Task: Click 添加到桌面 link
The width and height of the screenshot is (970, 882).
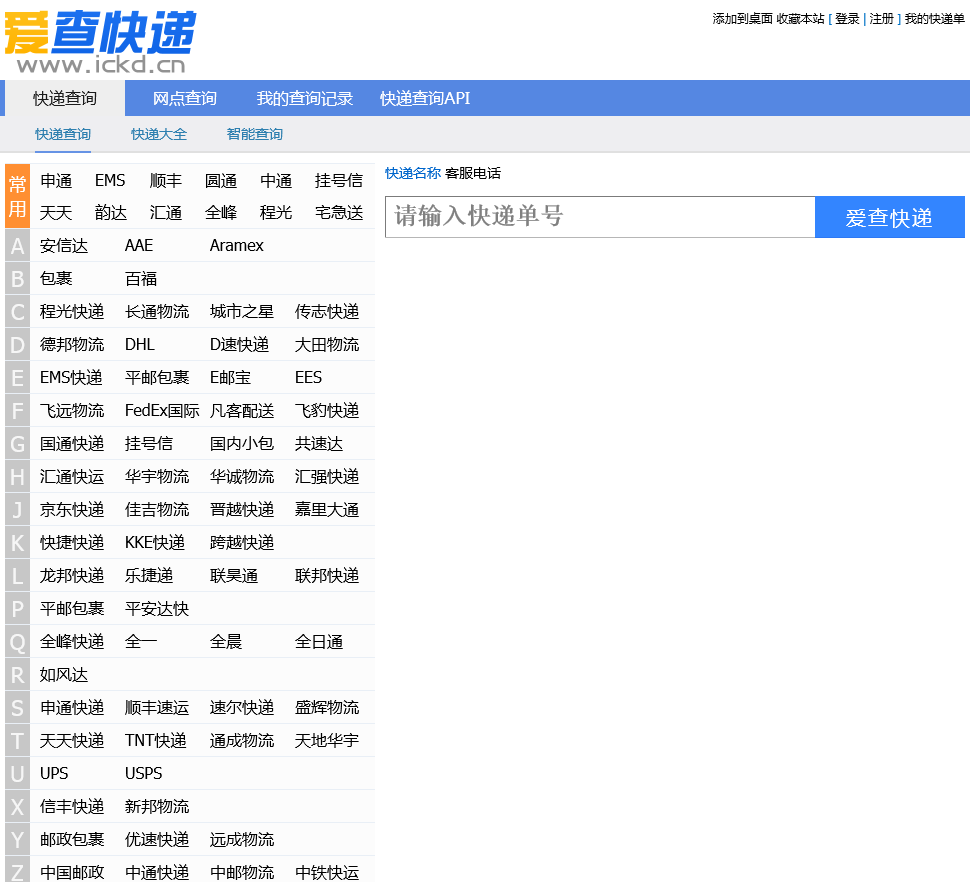Action: (742, 19)
